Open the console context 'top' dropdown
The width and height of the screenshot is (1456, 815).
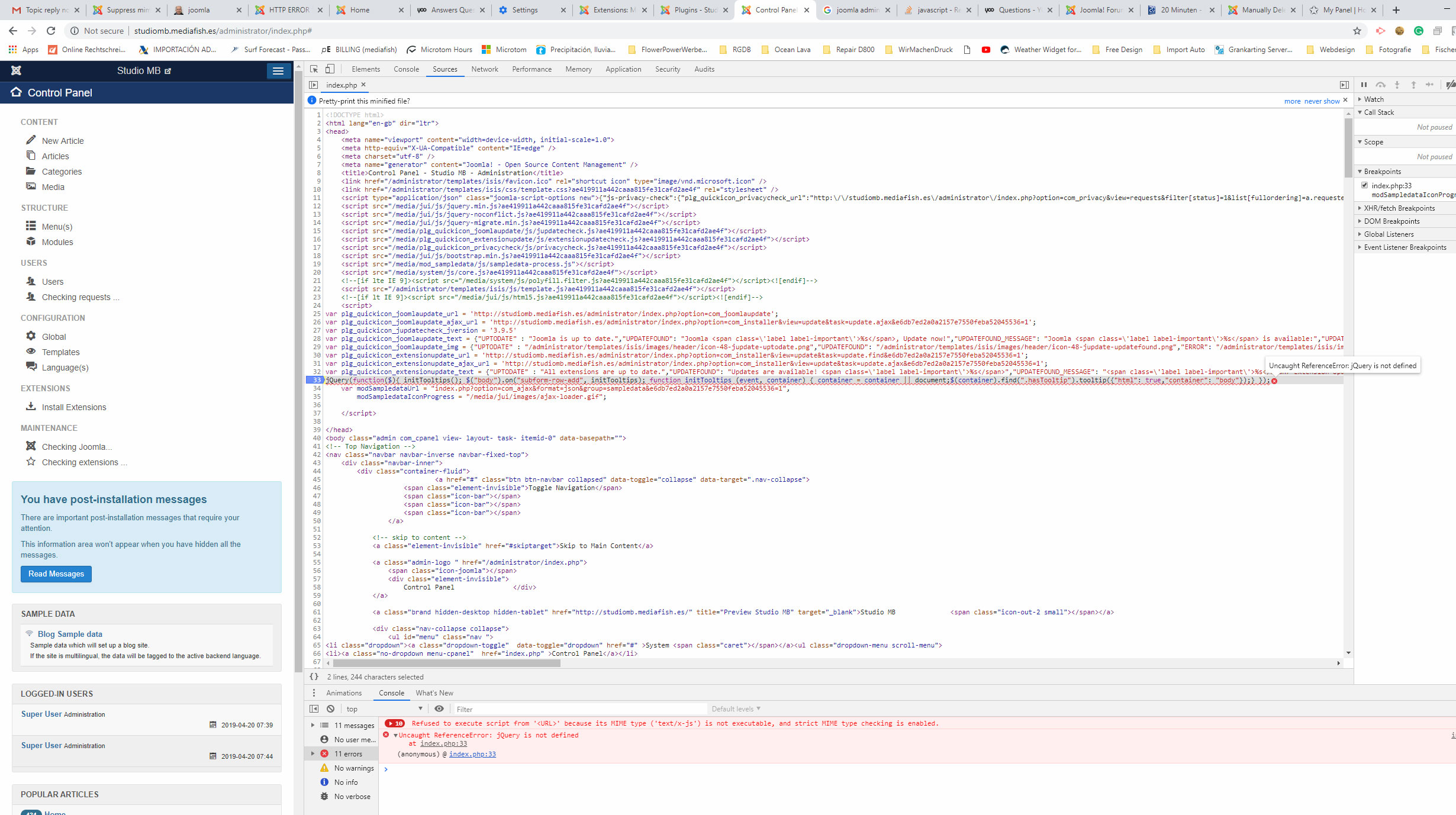coord(384,708)
